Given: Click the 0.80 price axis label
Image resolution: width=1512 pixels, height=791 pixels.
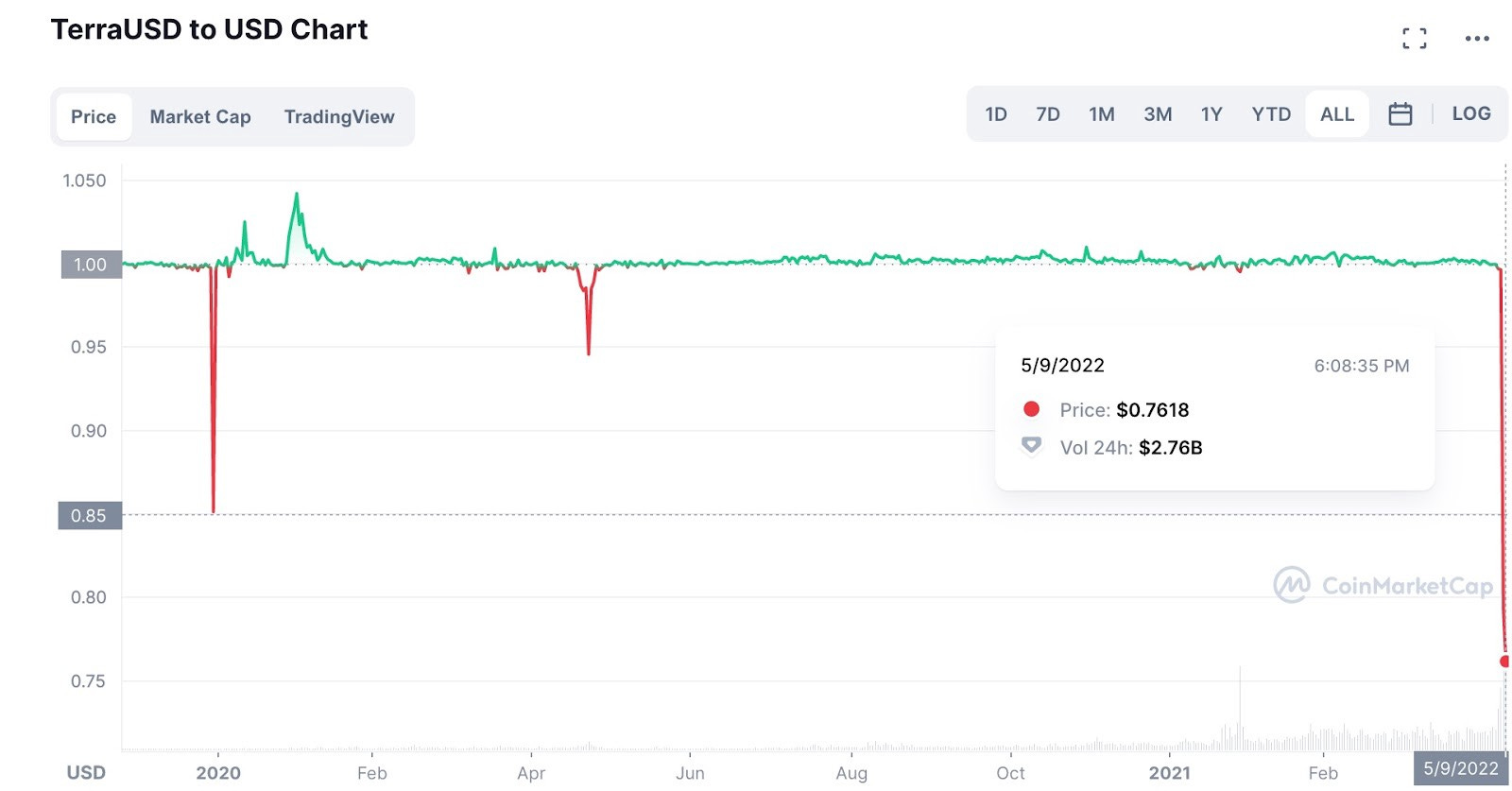Looking at the screenshot, I should [88, 597].
